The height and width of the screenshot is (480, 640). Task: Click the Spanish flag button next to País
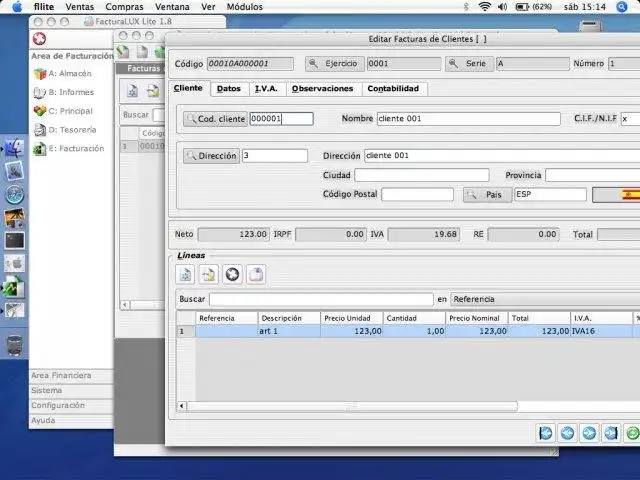point(616,195)
